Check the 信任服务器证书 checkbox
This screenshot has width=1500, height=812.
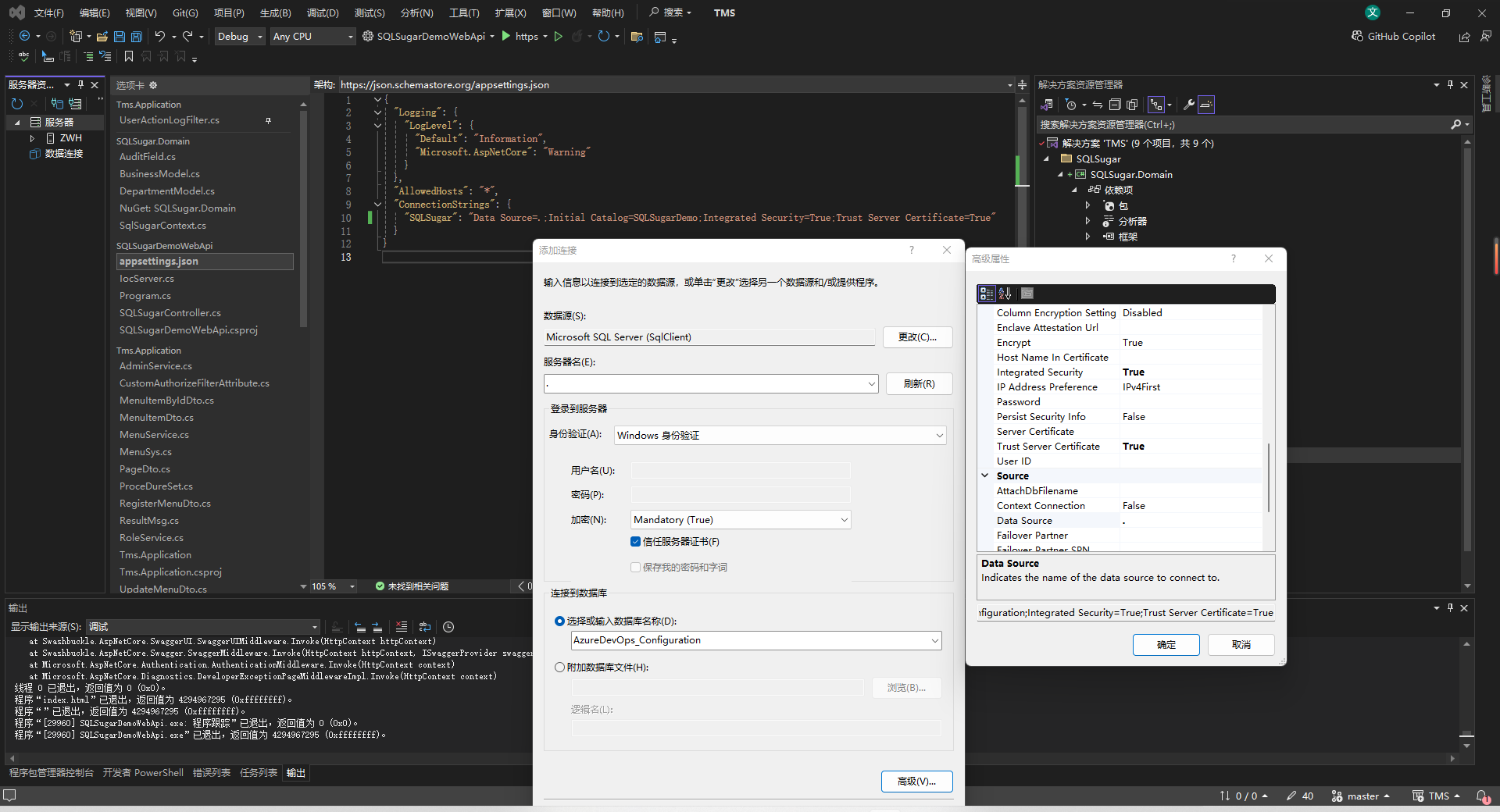635,541
